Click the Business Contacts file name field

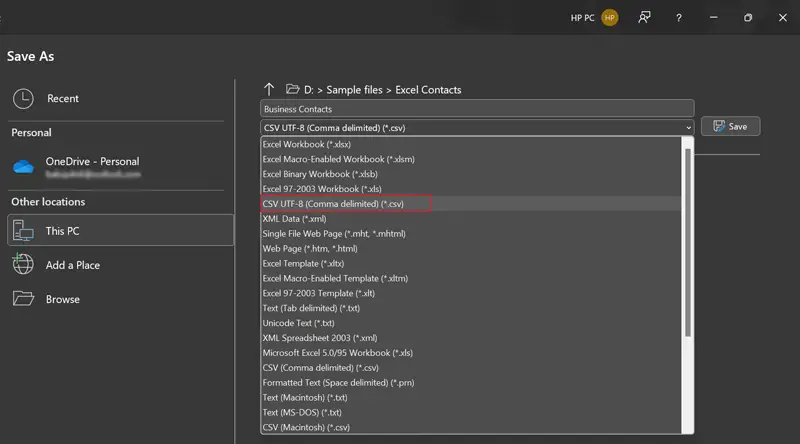point(476,109)
